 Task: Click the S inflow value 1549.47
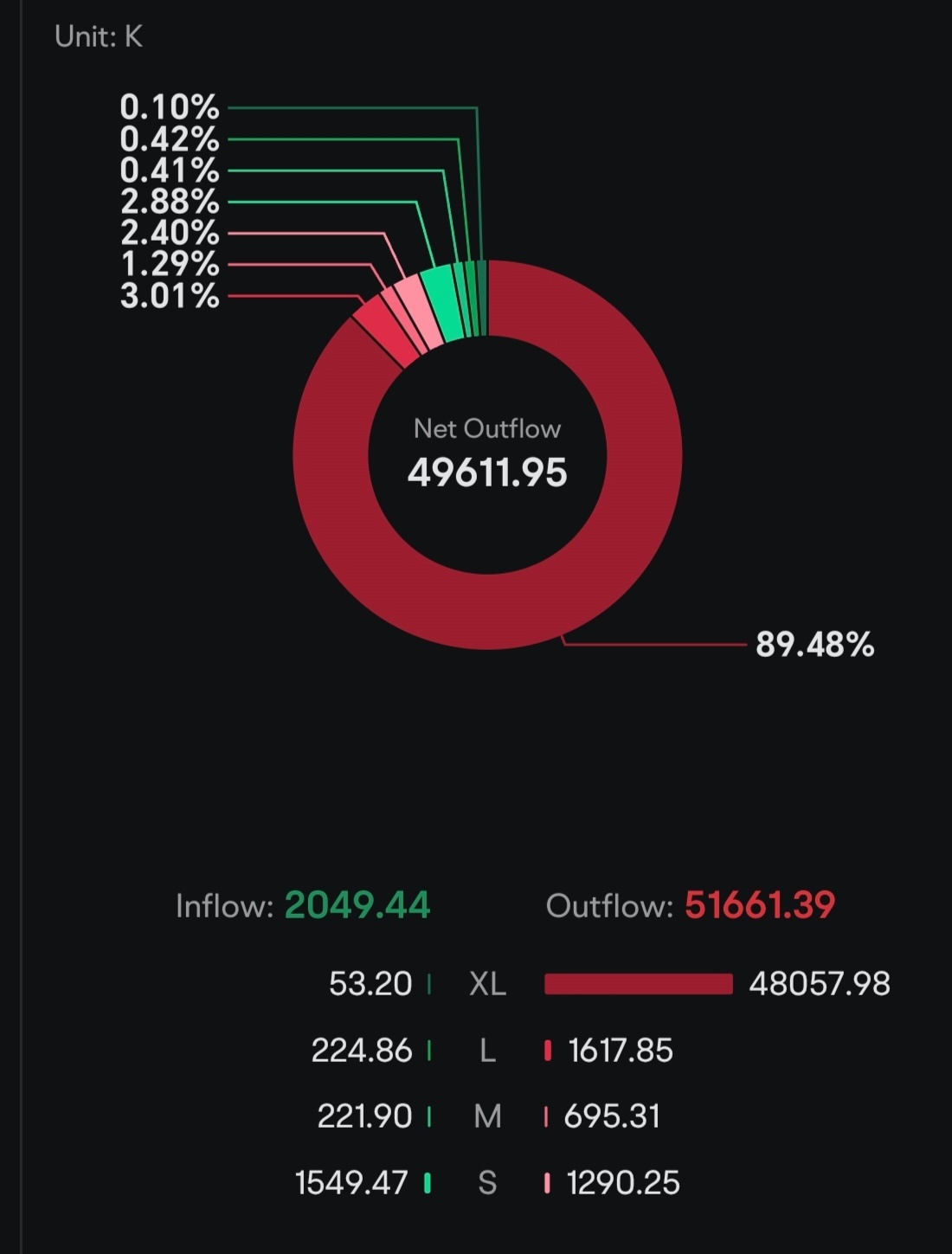(x=351, y=1183)
